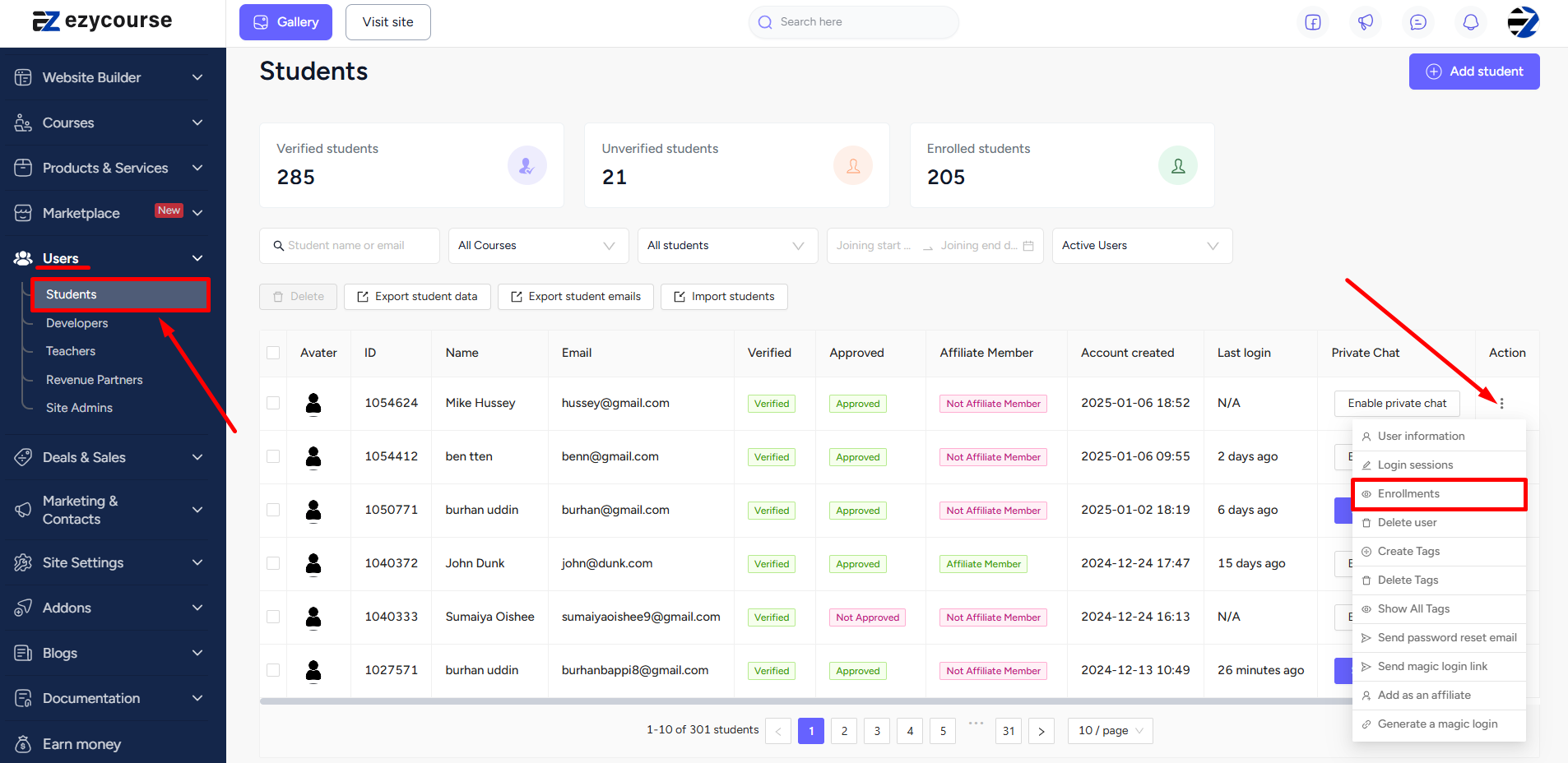Click the Marketplace sidebar icon
Image resolution: width=1568 pixels, height=763 pixels.
(x=23, y=213)
